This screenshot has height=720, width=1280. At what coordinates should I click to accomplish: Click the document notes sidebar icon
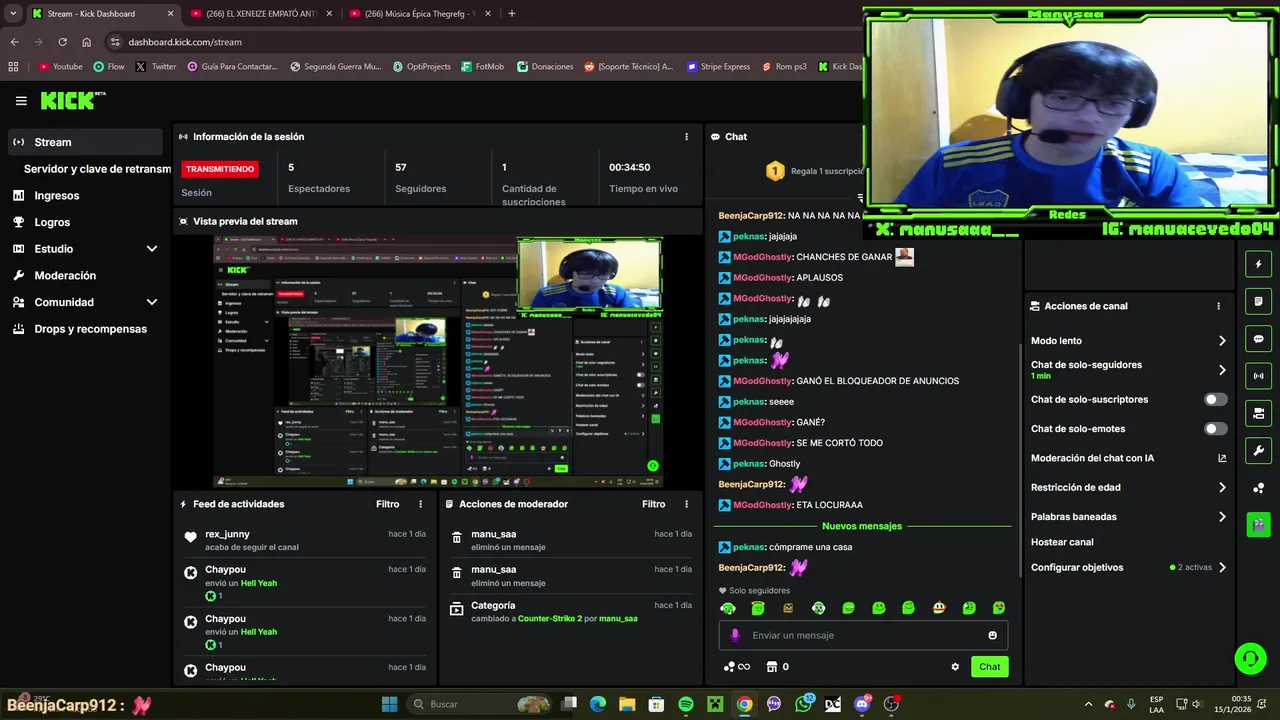1258,301
